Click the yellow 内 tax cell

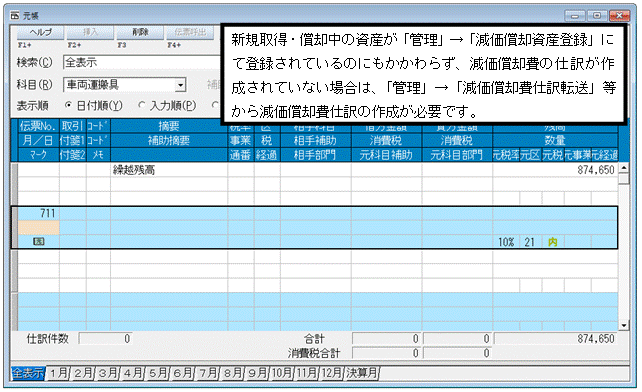click(x=553, y=242)
